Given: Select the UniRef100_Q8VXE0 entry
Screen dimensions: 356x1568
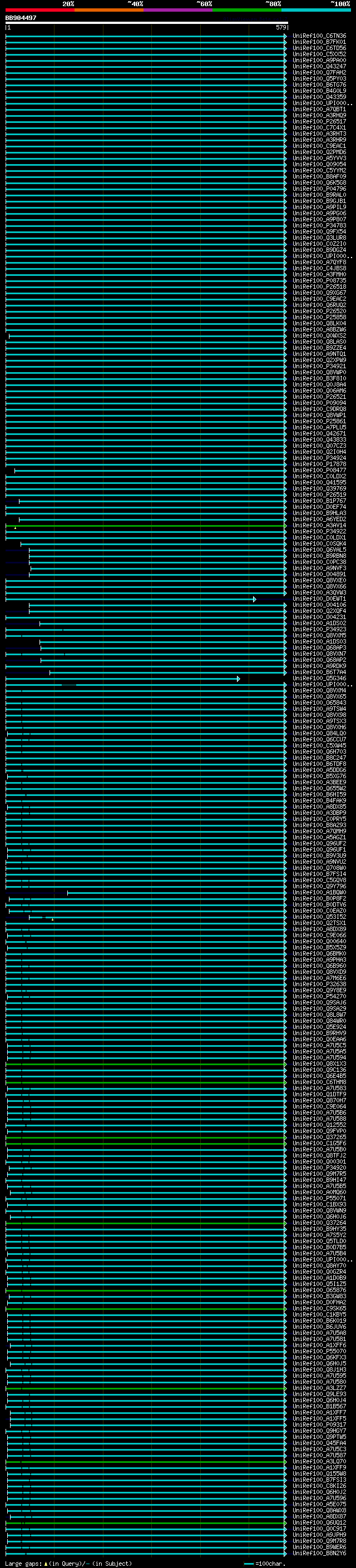Looking at the screenshot, I should pyautogui.click(x=319, y=581).
